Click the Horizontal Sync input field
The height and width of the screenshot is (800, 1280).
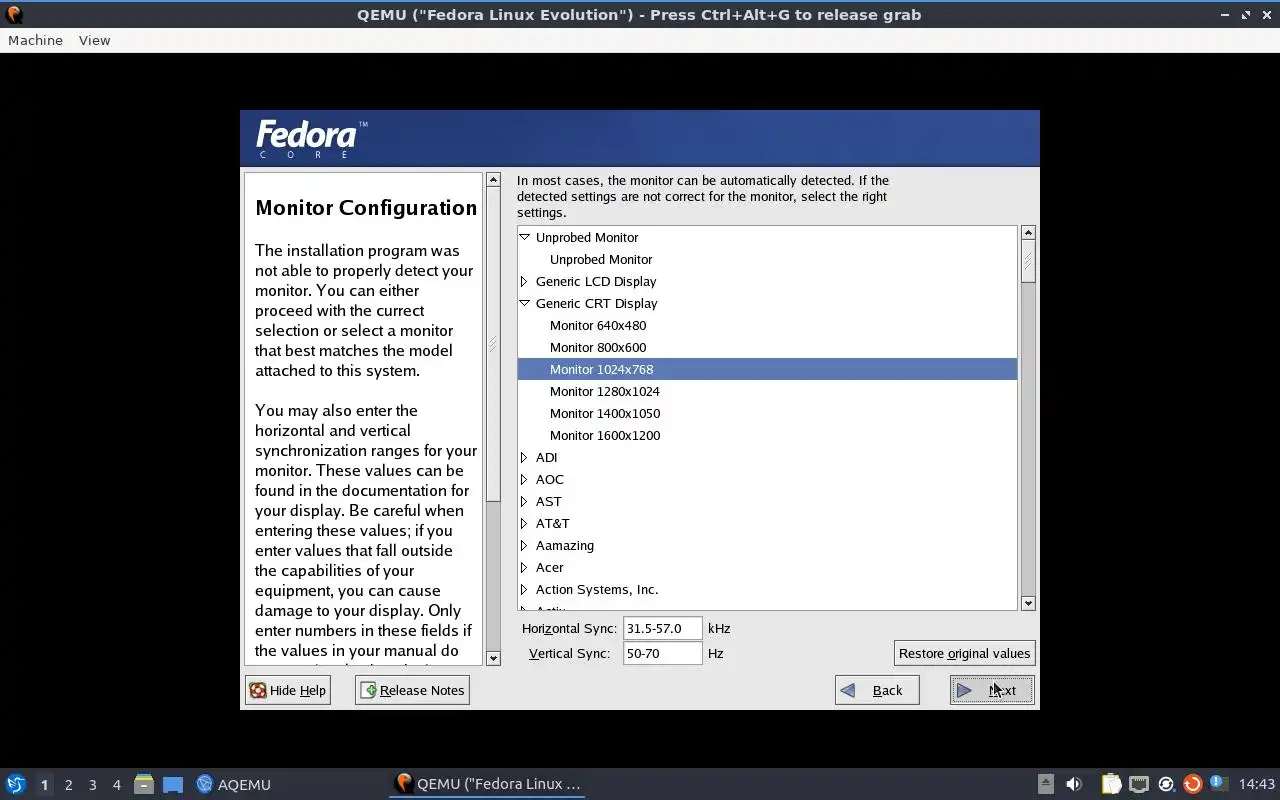pos(662,628)
